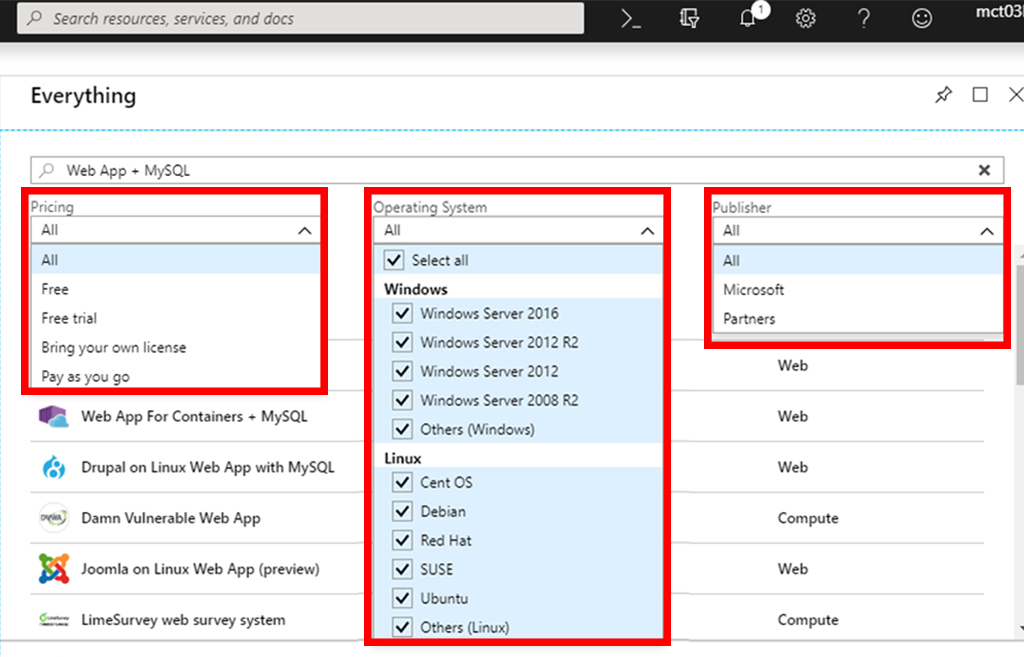The image size is (1024, 657).
Task: Open Damn Vulnerable Web App result
Action: 170,518
